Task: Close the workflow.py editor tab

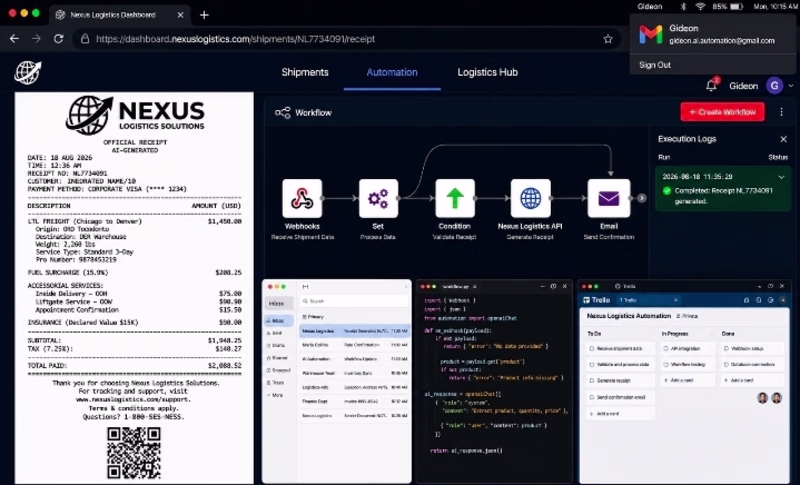Action: tap(474, 287)
